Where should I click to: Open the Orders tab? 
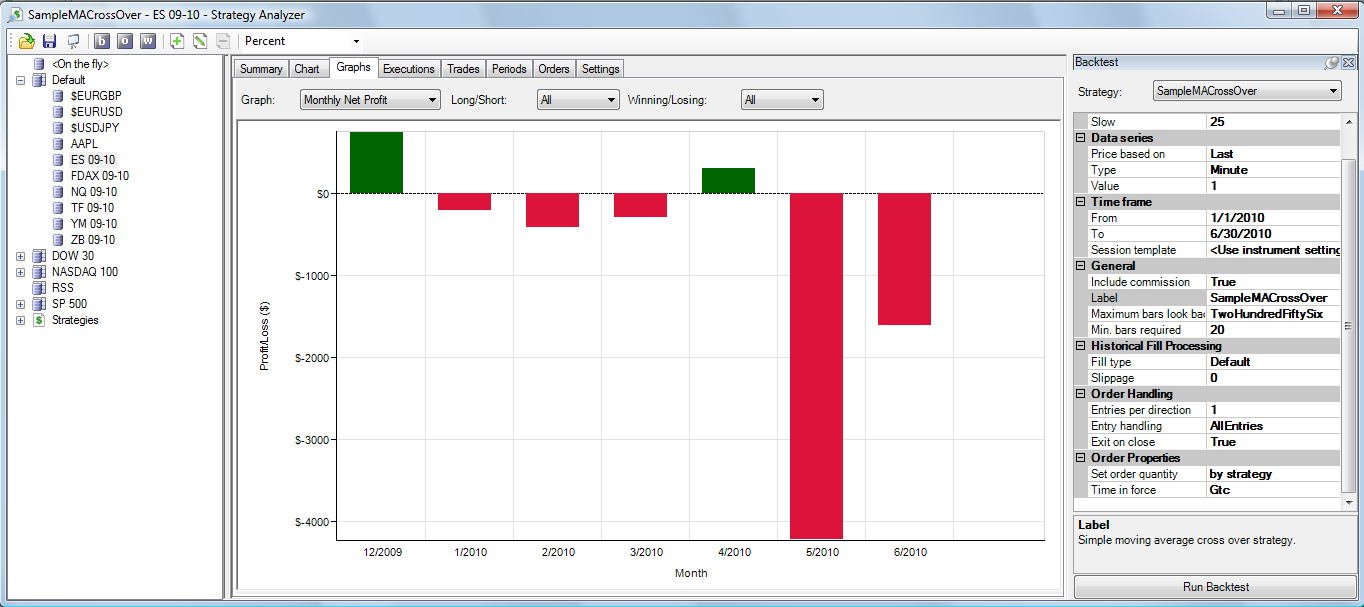[x=554, y=69]
